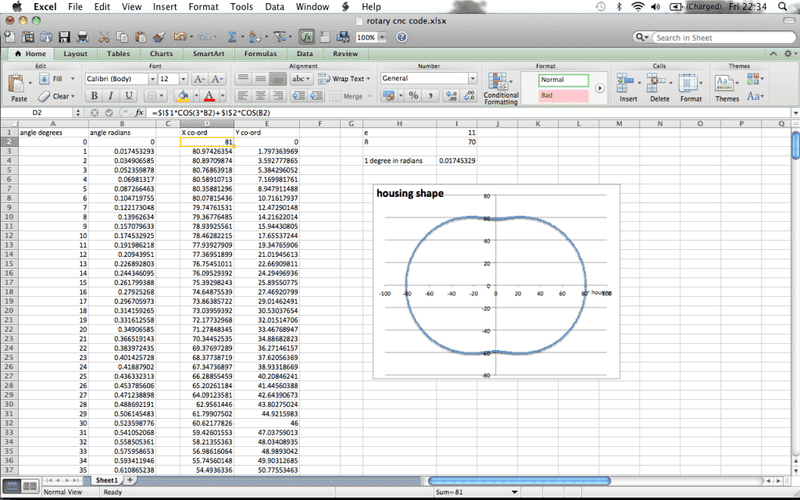The image size is (800, 500).
Task: Toggle Bold formatting button
Action: click(92, 97)
